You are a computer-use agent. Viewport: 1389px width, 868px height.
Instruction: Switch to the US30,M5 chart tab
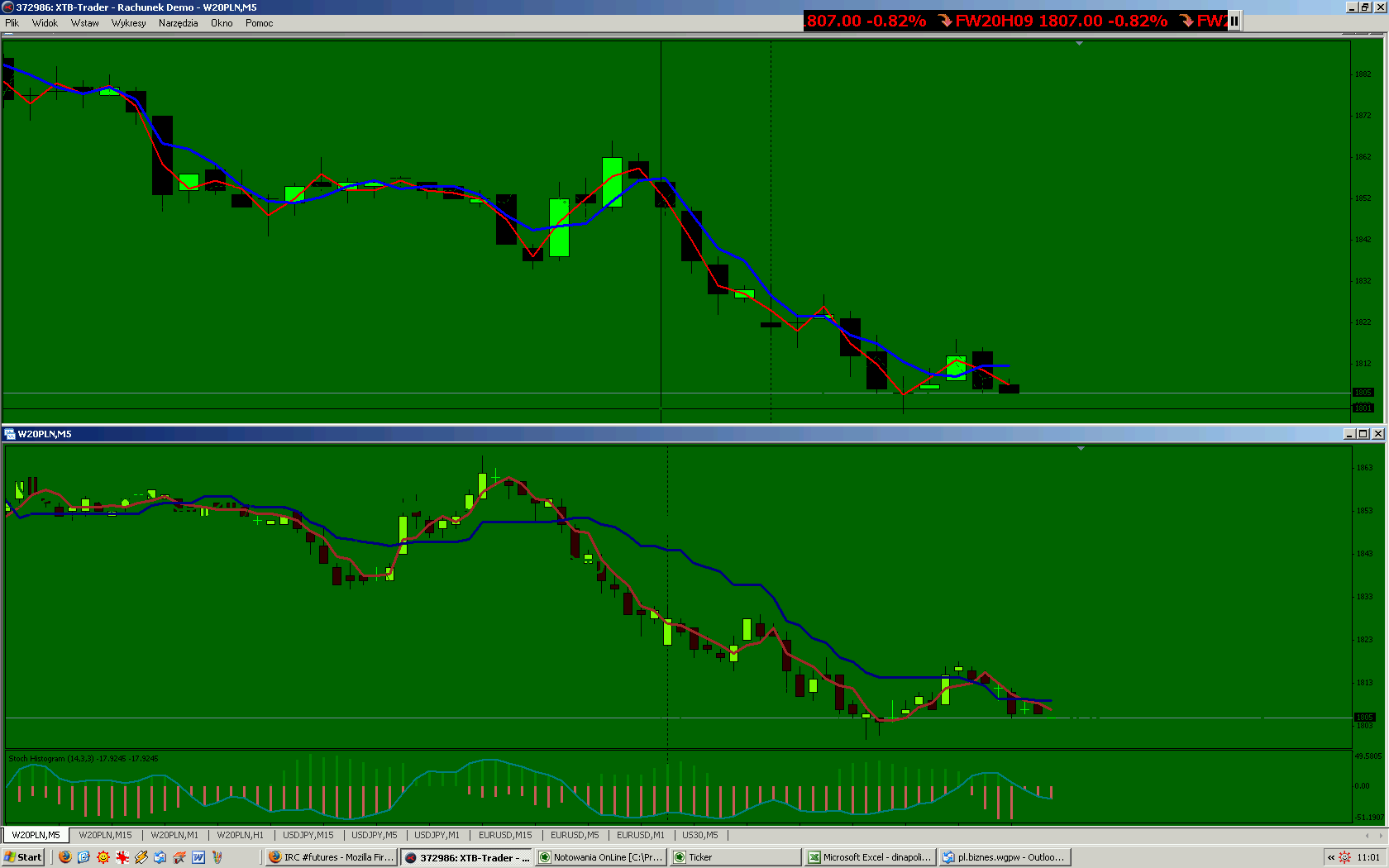coord(699,835)
